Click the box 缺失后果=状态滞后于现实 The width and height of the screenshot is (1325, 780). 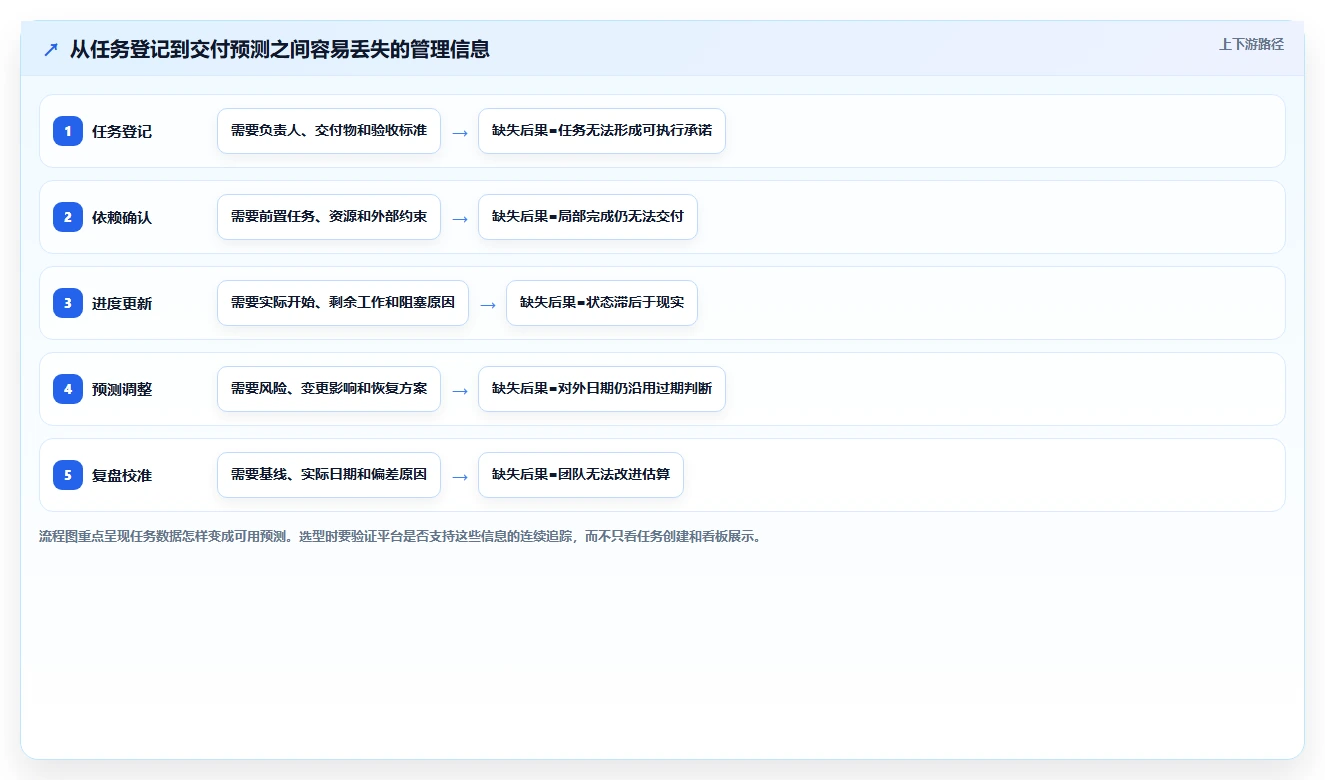pos(602,303)
